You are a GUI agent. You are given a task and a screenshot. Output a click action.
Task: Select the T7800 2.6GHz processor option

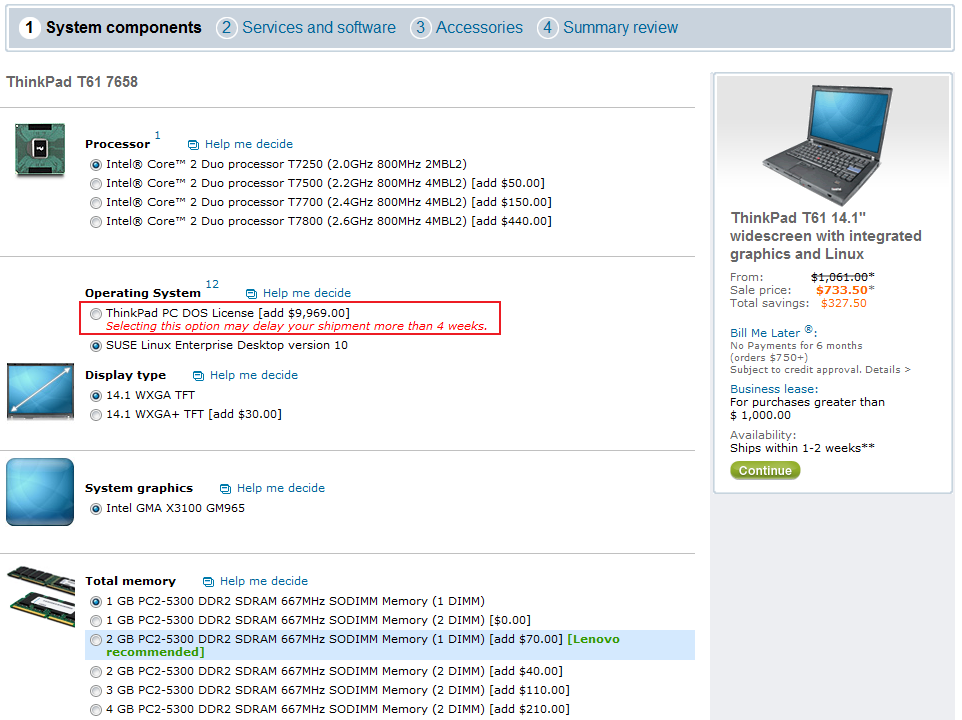[x=96, y=221]
